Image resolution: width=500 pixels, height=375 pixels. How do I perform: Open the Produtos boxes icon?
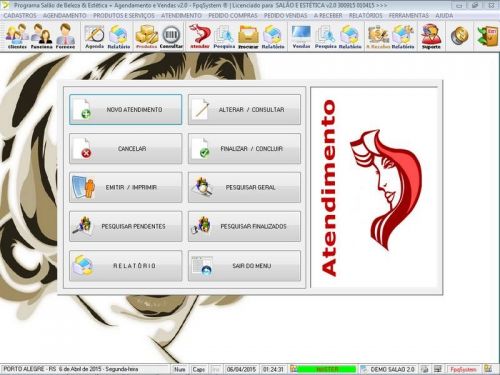(147, 37)
